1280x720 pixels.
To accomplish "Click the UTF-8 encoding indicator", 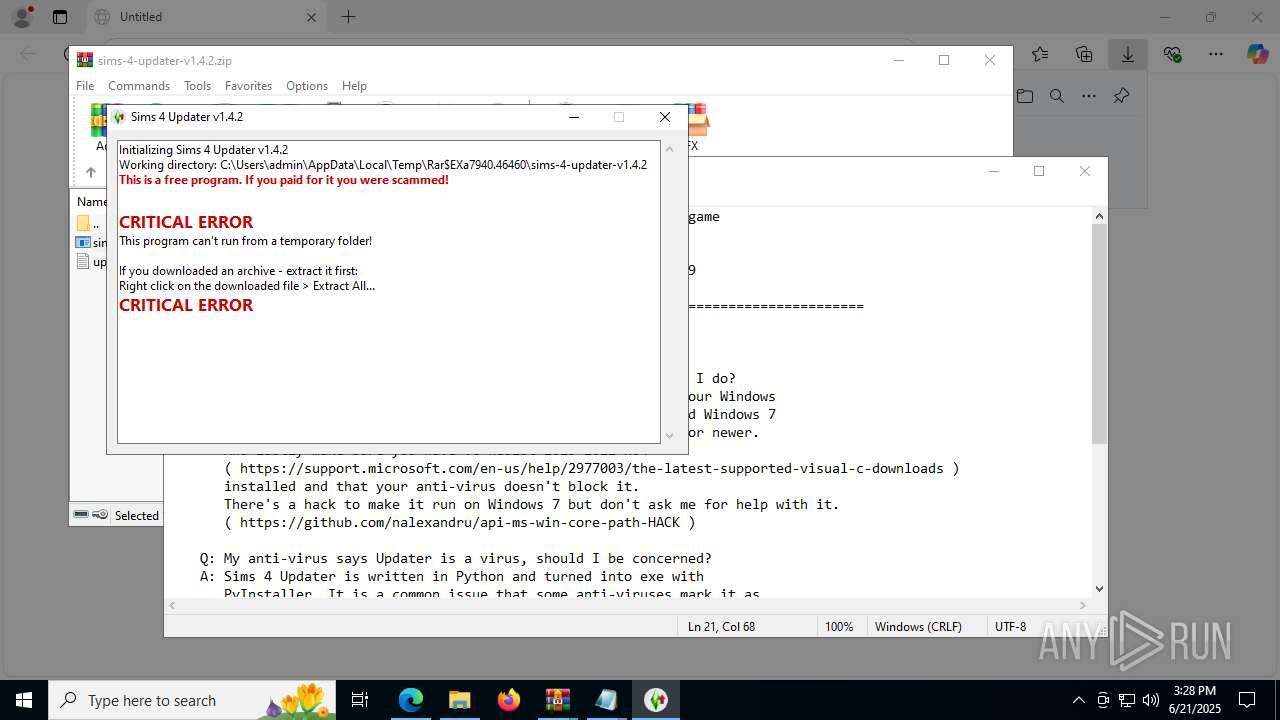I will [x=1010, y=627].
